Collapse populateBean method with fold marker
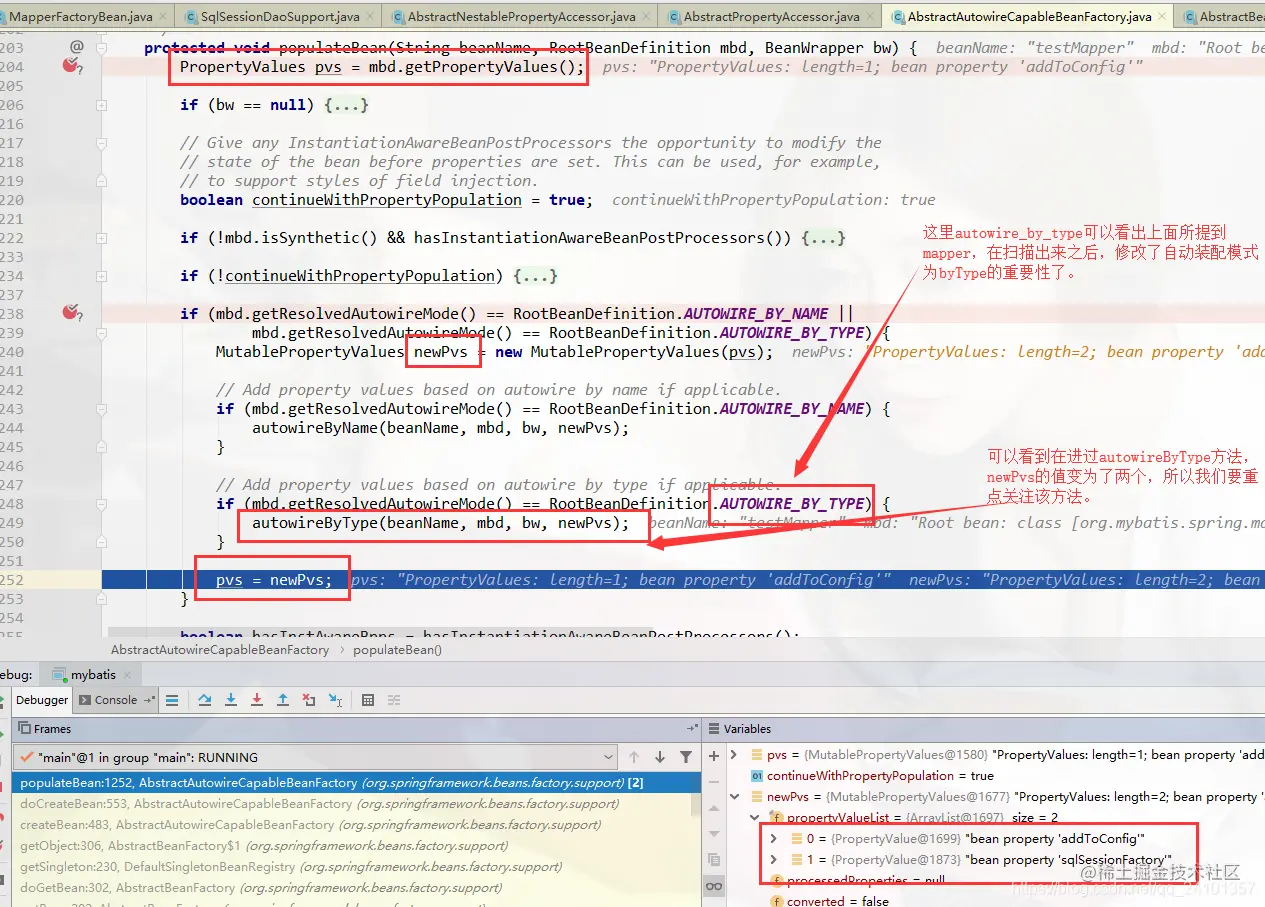This screenshot has width=1265, height=907. pos(102,47)
